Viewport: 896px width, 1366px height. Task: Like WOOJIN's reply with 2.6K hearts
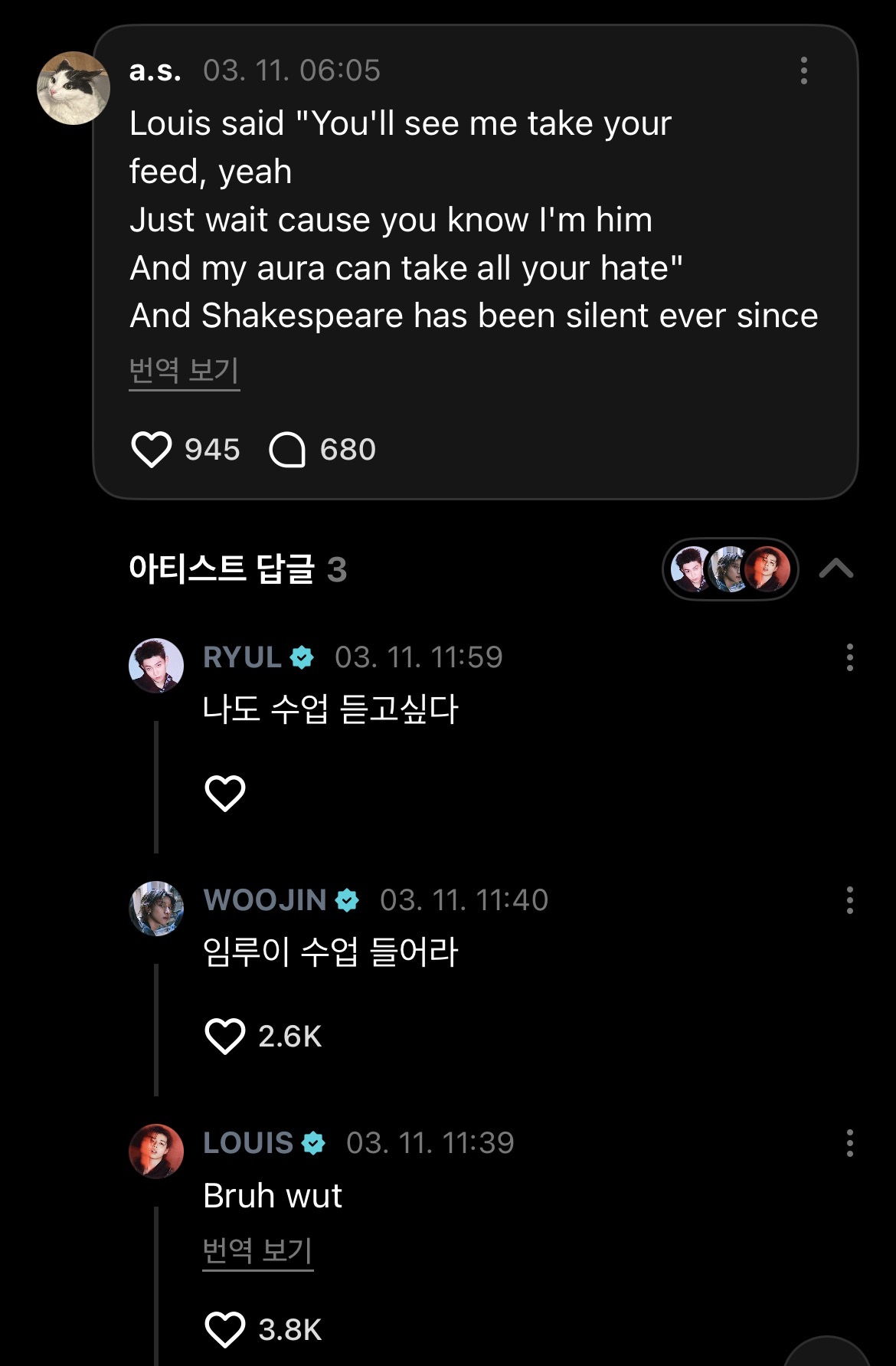[x=225, y=1037]
